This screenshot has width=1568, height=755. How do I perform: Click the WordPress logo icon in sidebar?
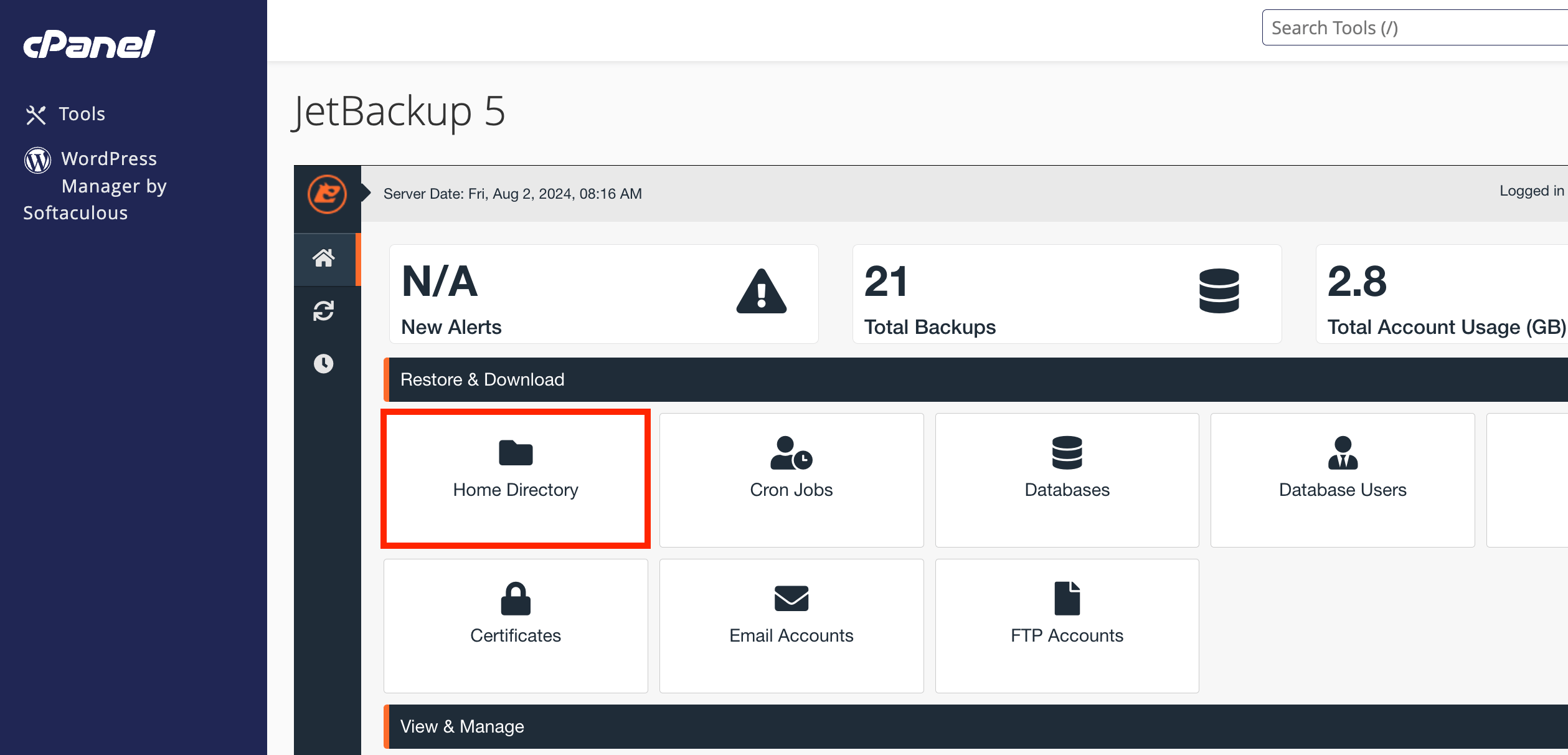pos(37,160)
